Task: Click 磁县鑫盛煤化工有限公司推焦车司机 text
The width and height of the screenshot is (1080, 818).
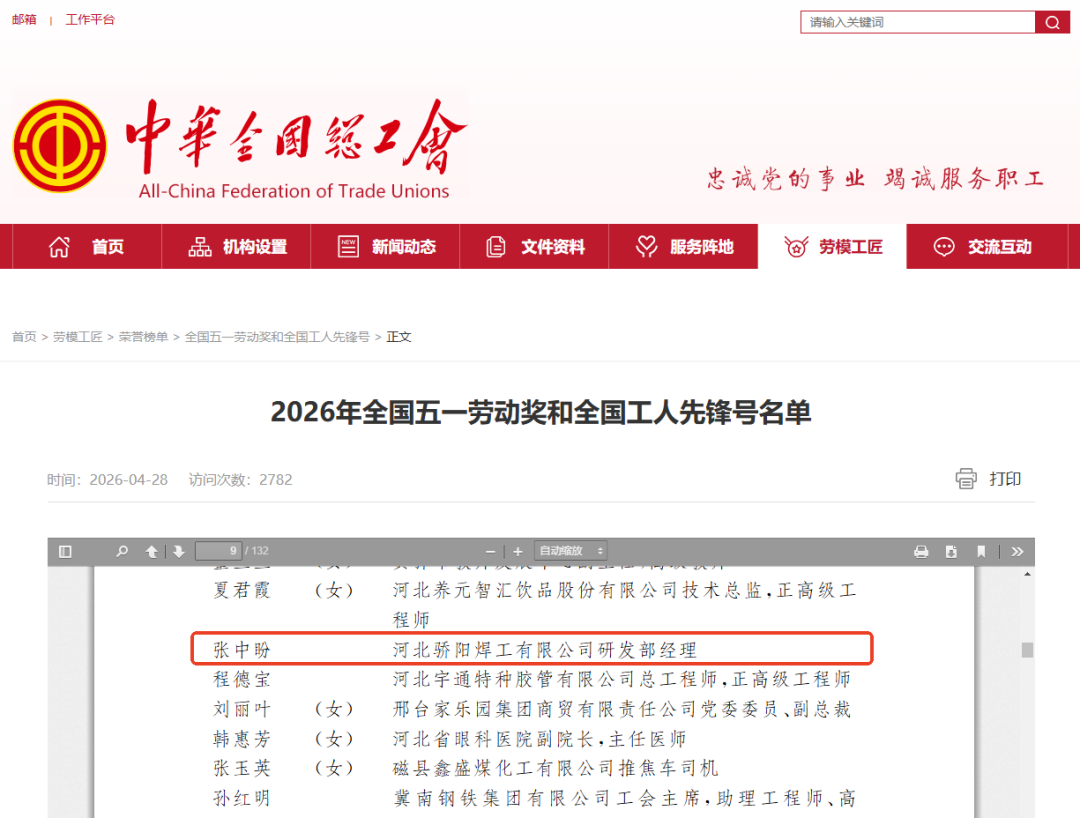Action: tap(555, 768)
